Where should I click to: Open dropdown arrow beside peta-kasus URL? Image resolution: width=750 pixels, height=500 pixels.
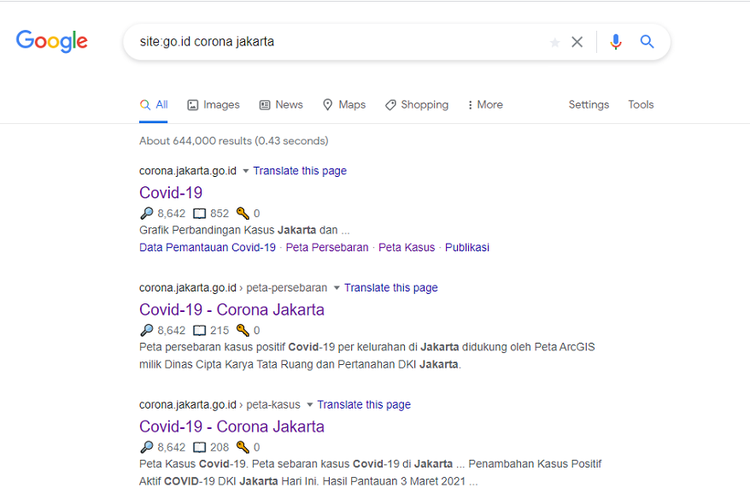click(310, 405)
